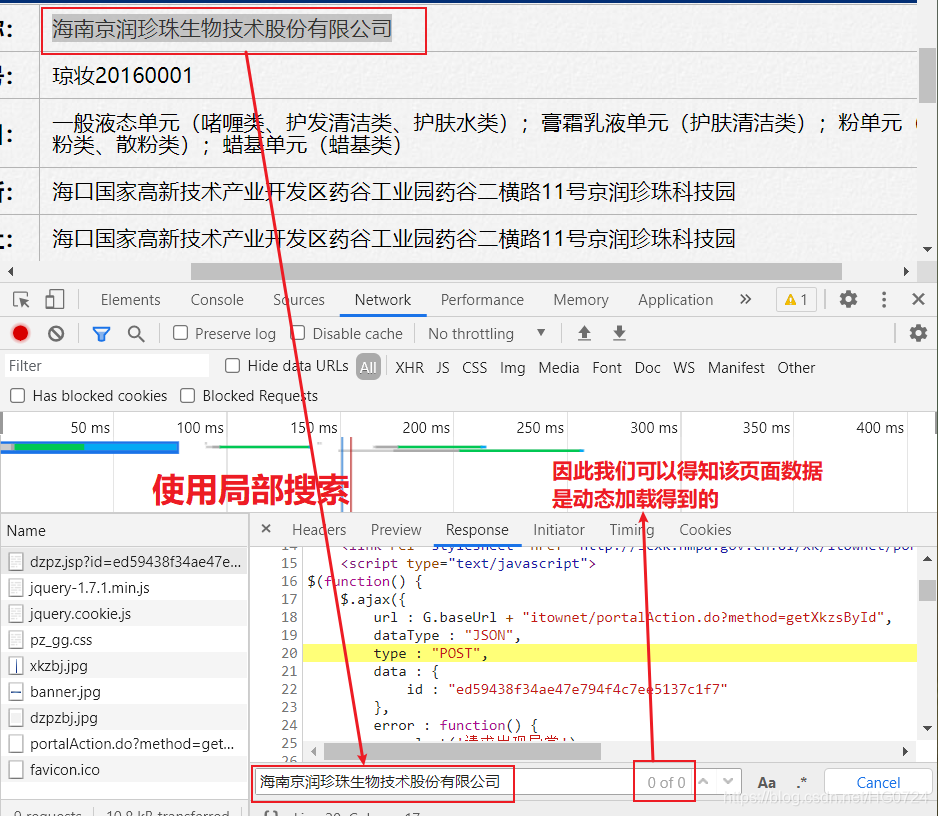Select jquery-1.7.1.min.js request
This screenshot has width=938, height=816.
pyautogui.click(x=124, y=587)
